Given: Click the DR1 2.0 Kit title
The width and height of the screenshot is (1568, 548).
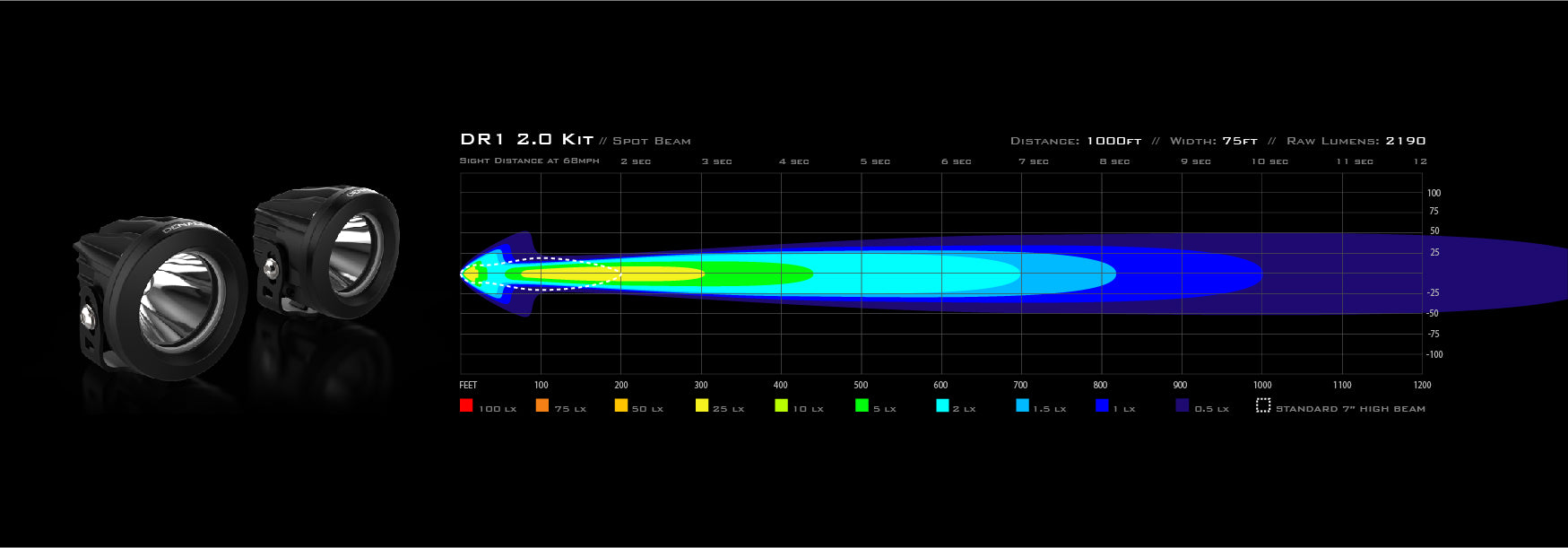Looking at the screenshot, I should click(526, 140).
